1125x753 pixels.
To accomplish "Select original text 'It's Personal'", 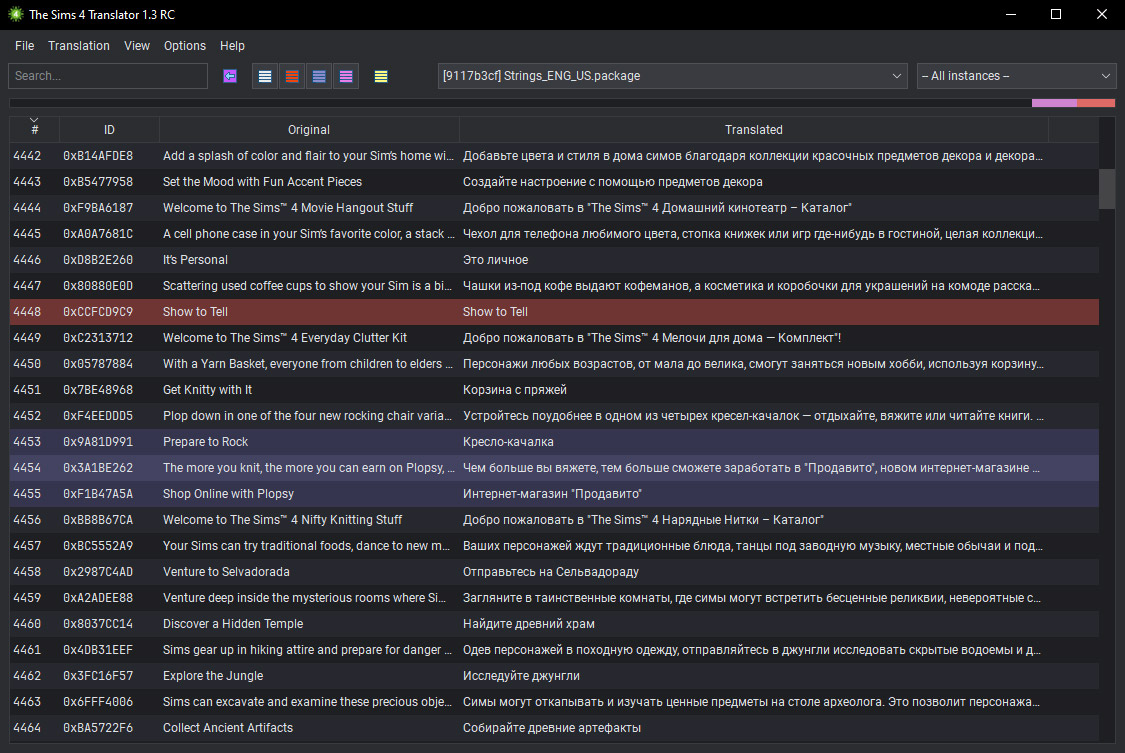I will tap(195, 260).
